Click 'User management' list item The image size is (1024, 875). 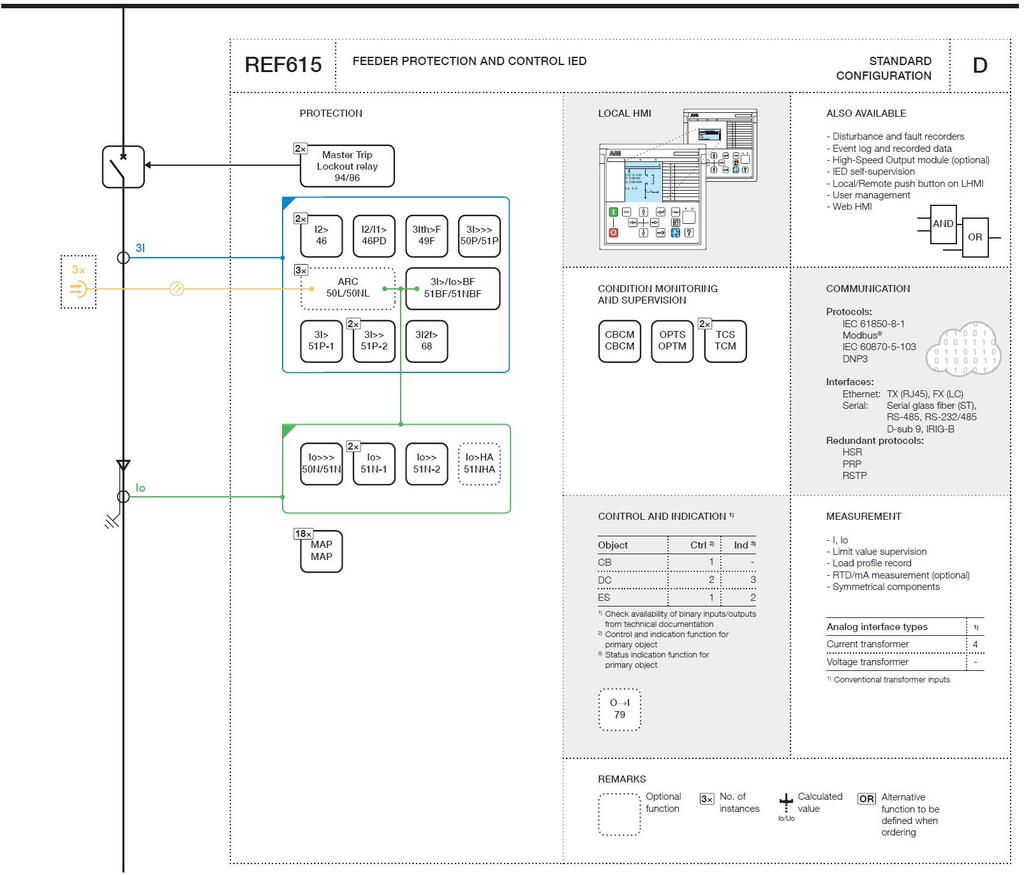[x=868, y=195]
